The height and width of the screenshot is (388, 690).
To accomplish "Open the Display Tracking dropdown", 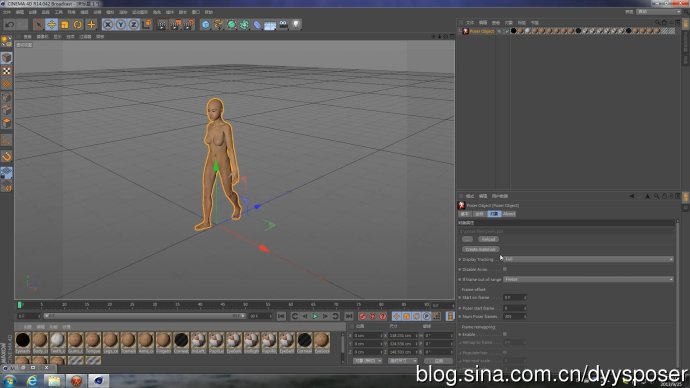I will (588, 260).
